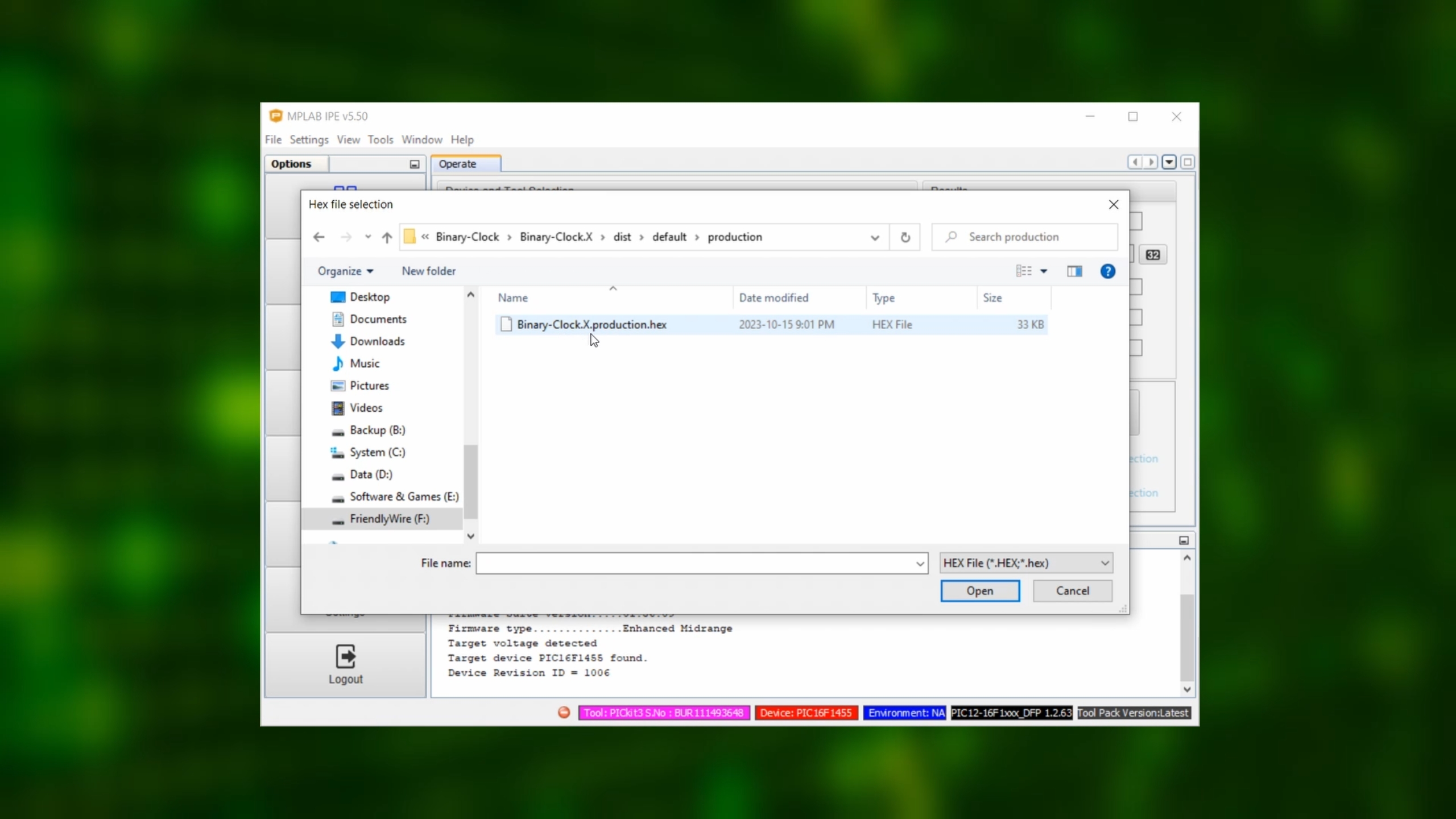Open the Settings menu
Screen dimensions: 1456x819
(309, 140)
